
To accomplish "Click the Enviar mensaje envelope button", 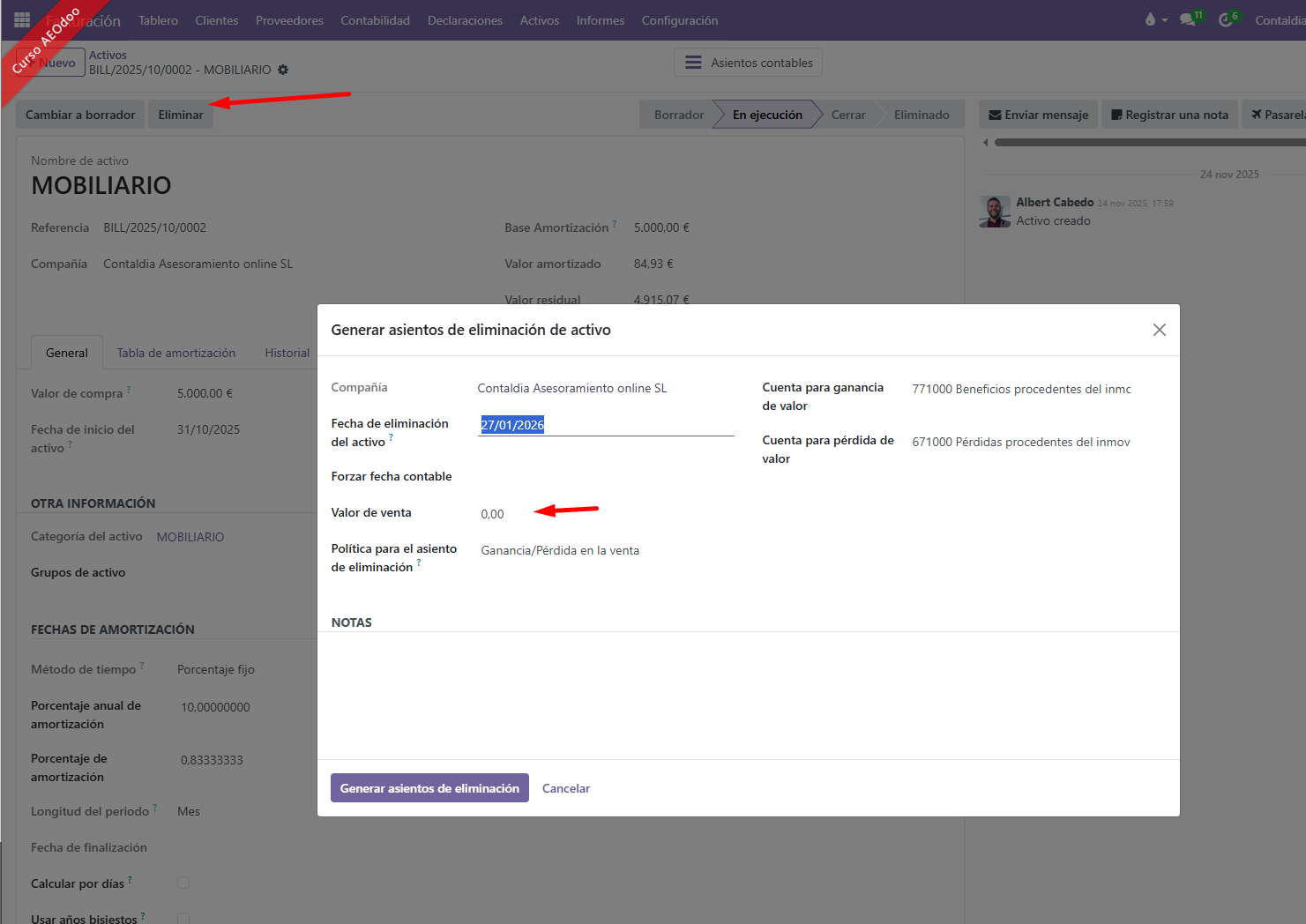I will [1038, 115].
